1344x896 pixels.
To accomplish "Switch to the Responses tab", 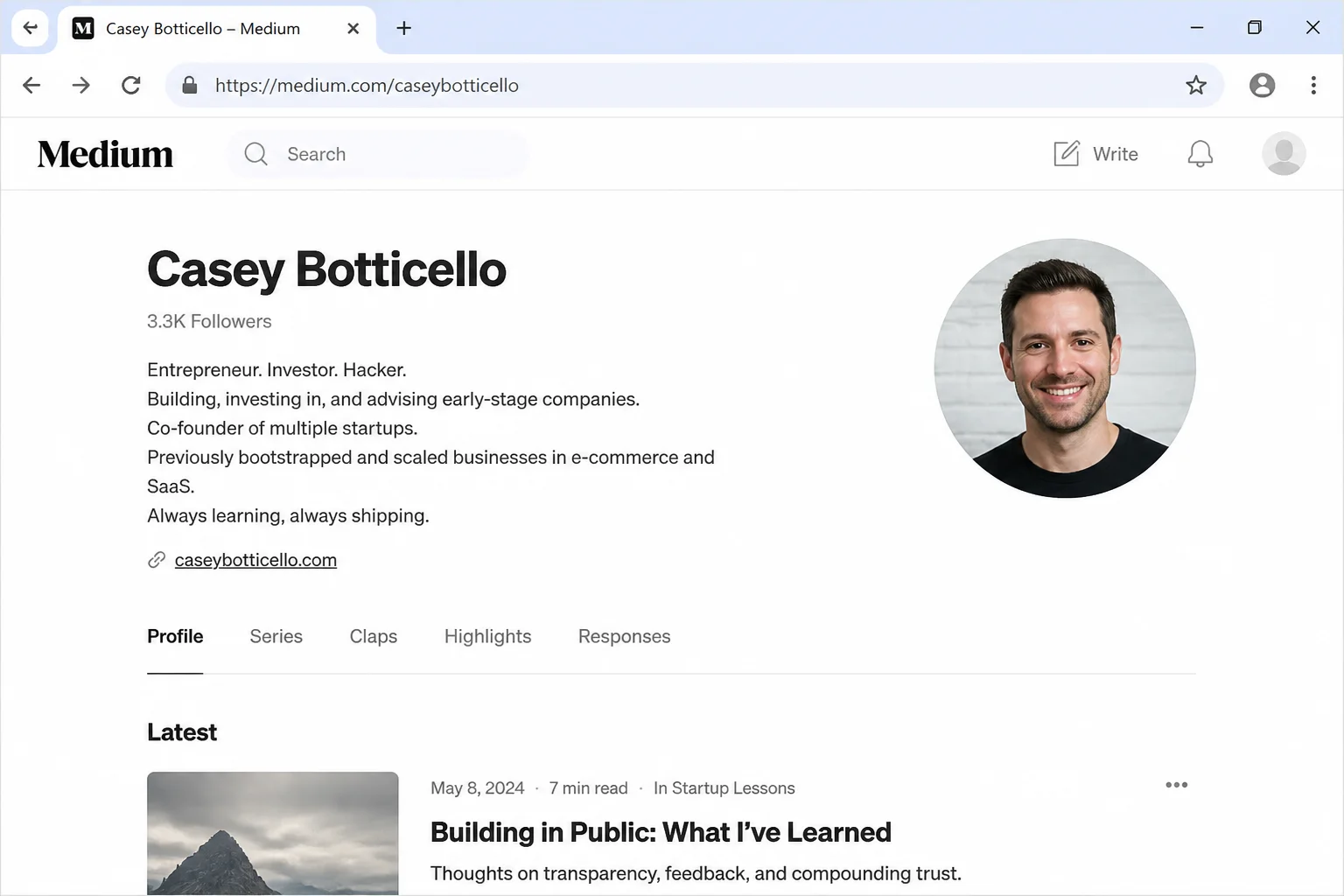I will pos(624,636).
